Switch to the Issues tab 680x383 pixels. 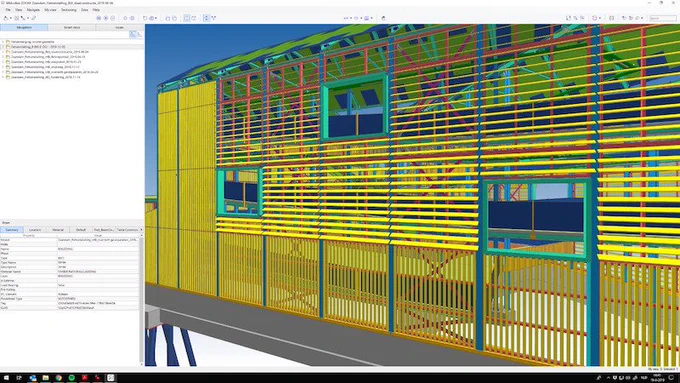119,27
